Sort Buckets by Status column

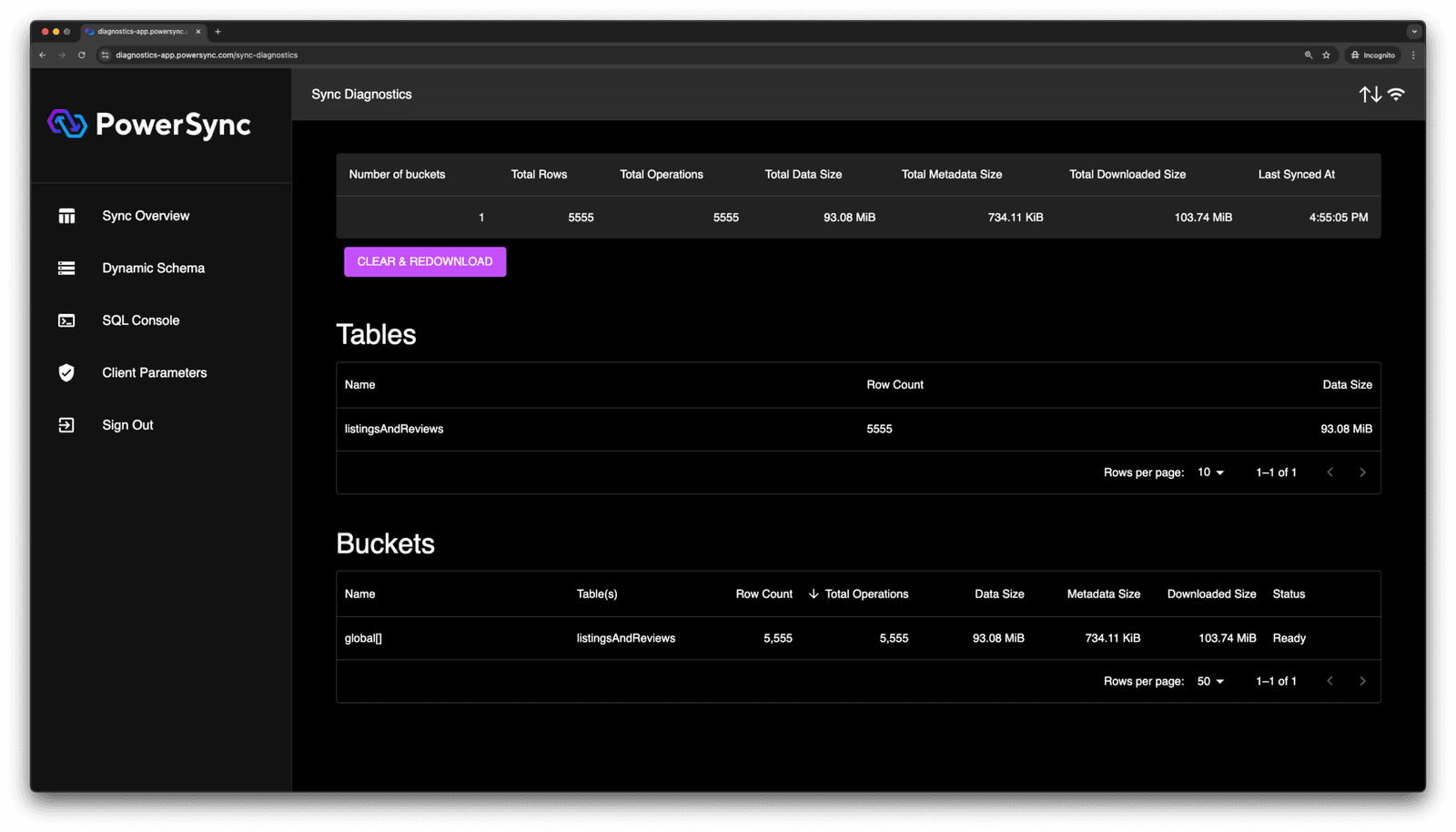click(1289, 594)
